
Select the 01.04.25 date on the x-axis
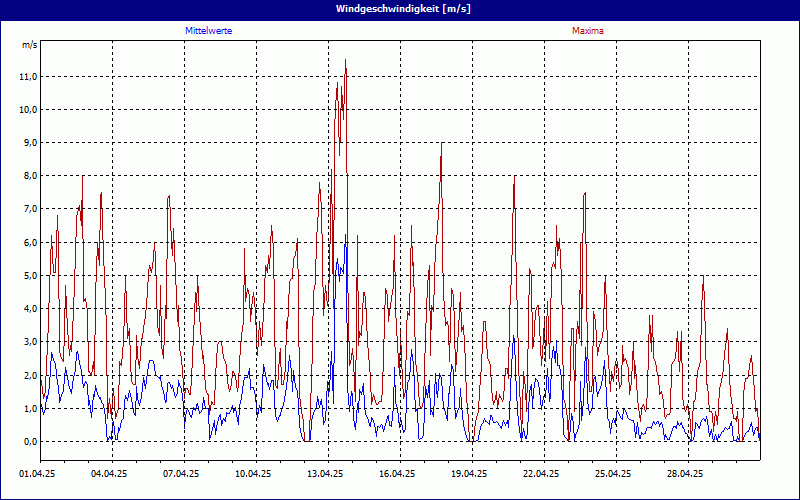point(37,474)
